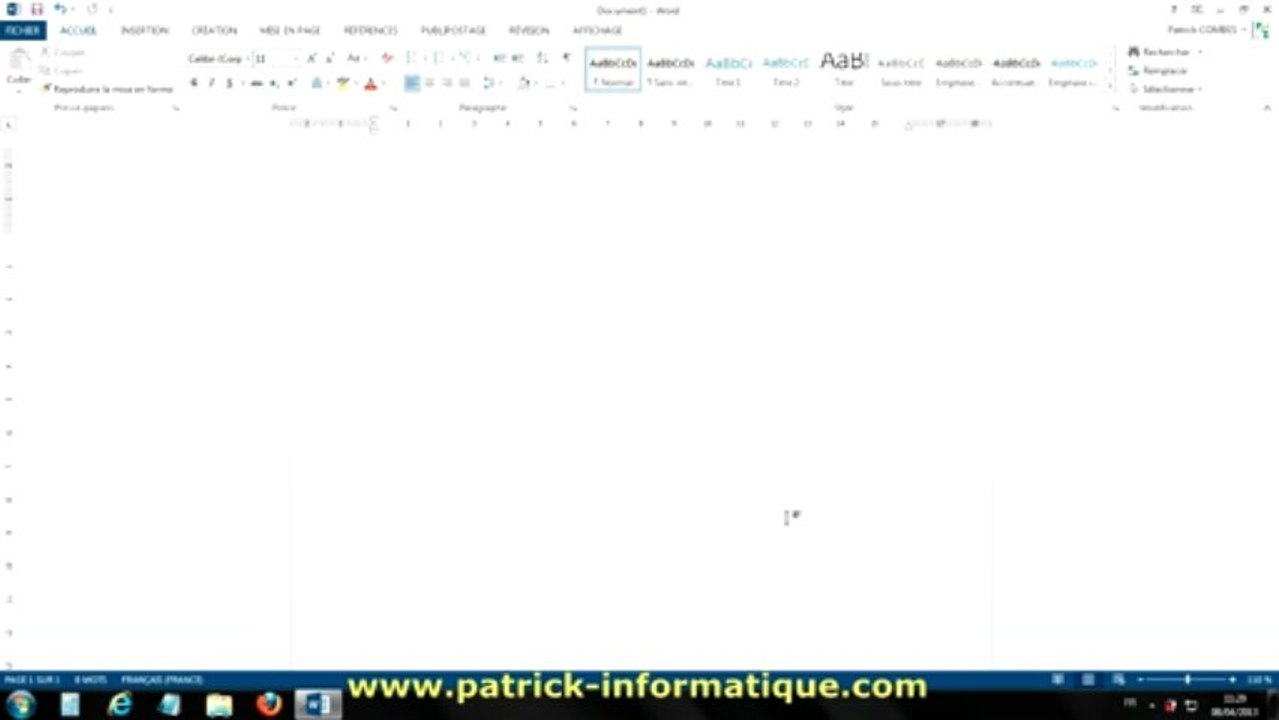Select align left paragraph button

tap(412, 83)
